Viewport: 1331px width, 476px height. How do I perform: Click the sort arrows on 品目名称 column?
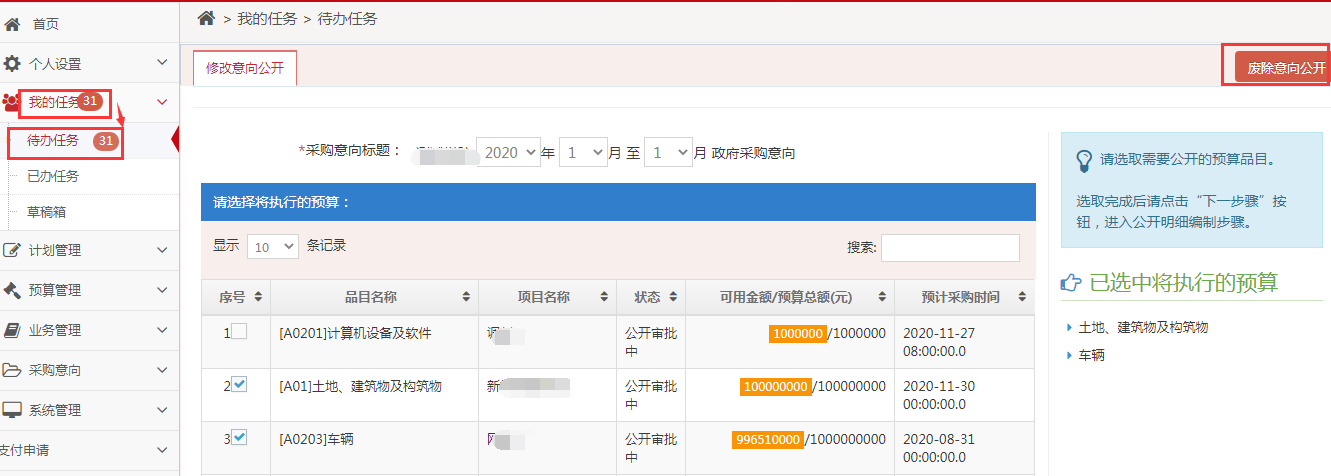tap(466, 297)
